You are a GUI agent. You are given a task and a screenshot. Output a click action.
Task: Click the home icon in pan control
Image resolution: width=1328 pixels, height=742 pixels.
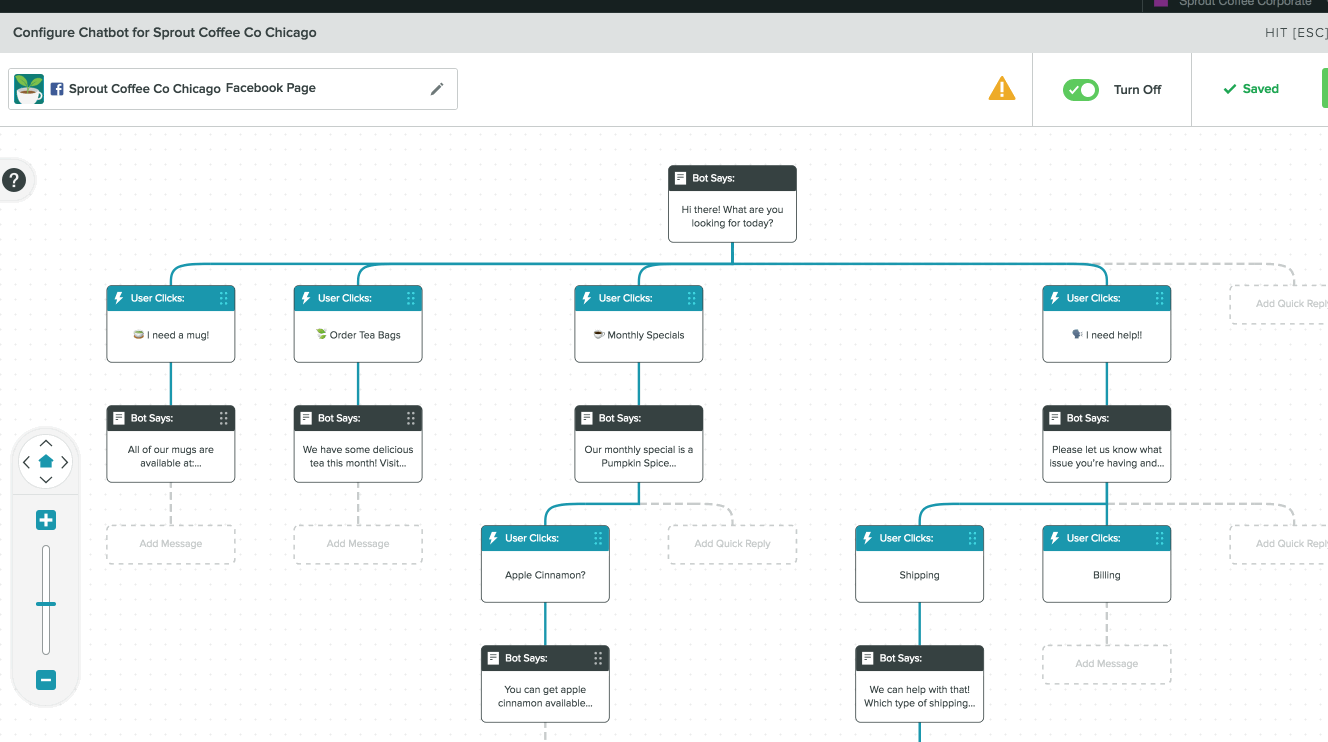click(46, 462)
